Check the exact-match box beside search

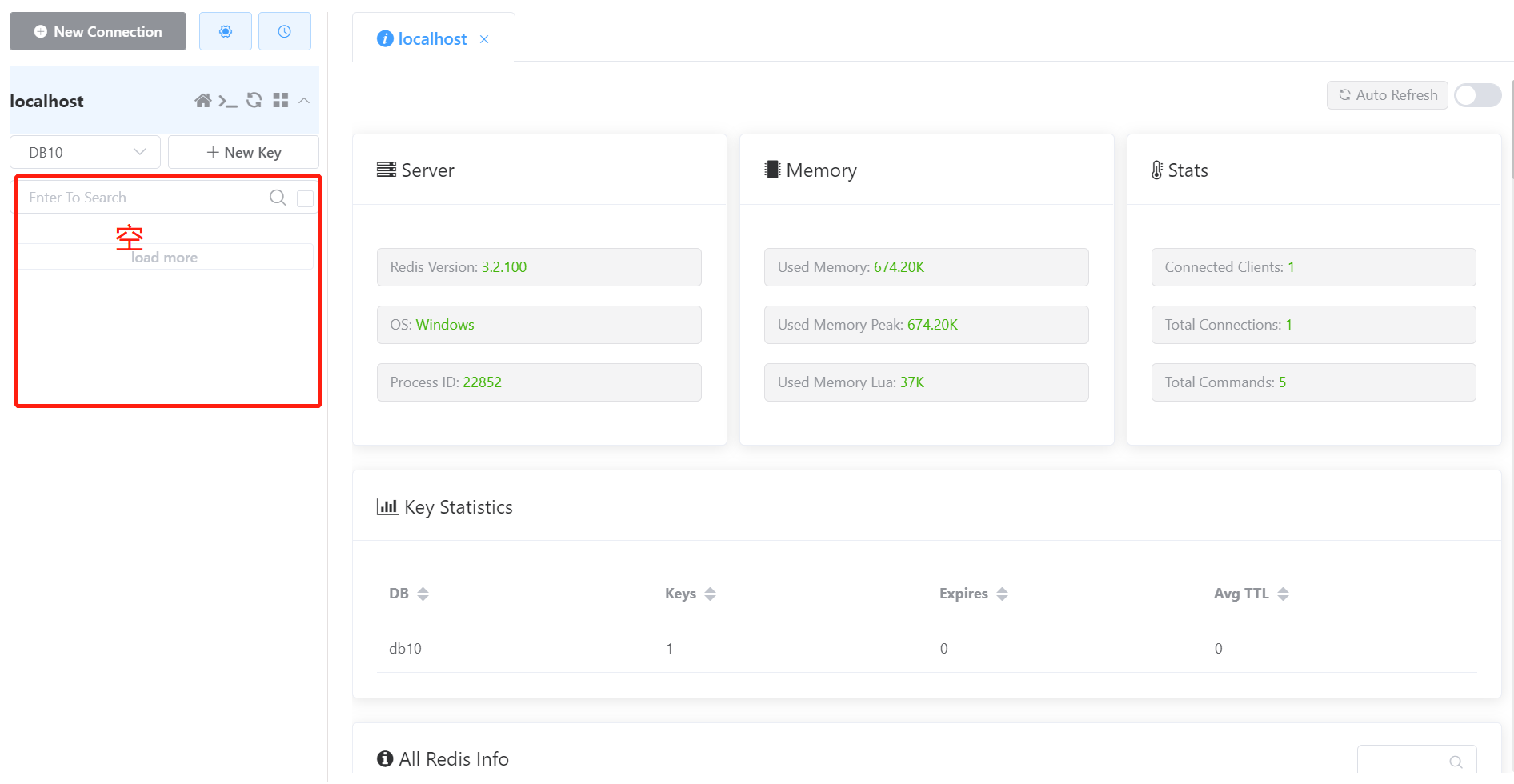(x=305, y=198)
